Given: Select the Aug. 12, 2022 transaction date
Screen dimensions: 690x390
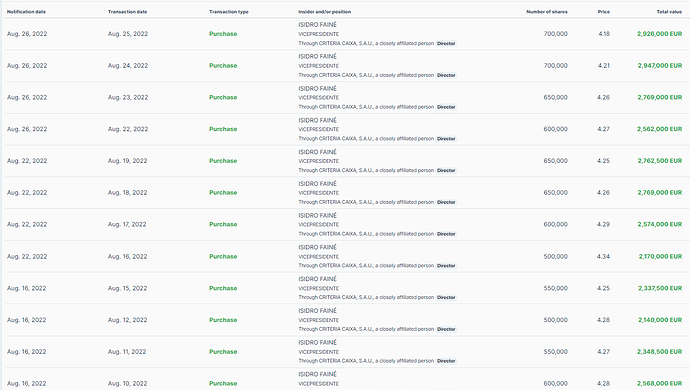Looking at the screenshot, I should (x=128, y=320).
